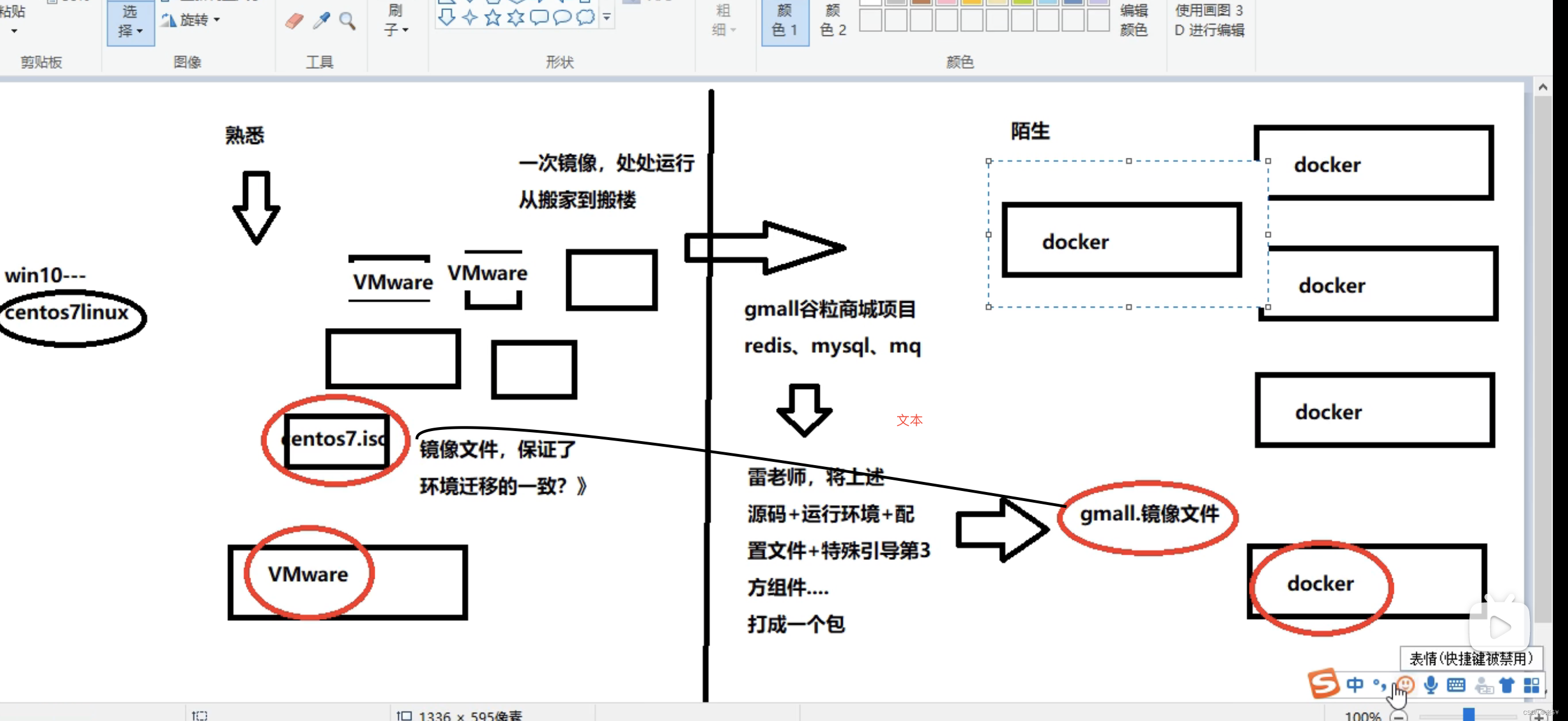Click the 形状 group label
The width and height of the screenshot is (1568, 721).
[x=560, y=62]
